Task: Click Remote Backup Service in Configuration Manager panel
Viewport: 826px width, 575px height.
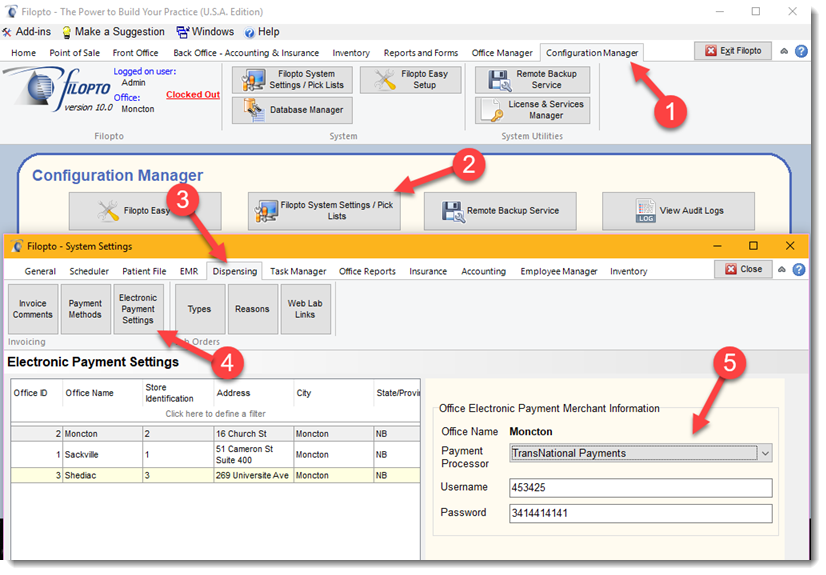Action: [x=500, y=211]
